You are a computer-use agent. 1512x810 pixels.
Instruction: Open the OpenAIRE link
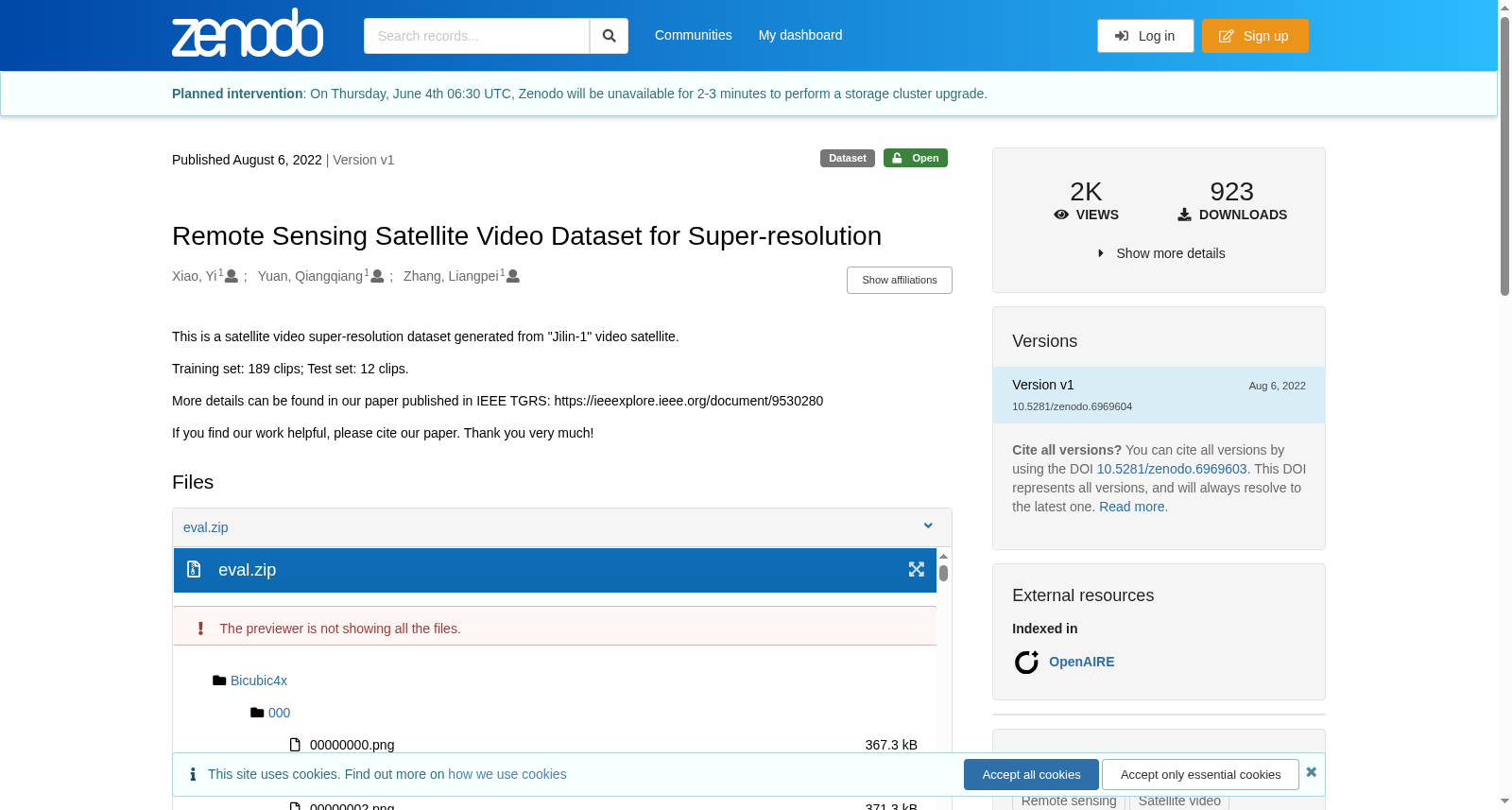1082,662
